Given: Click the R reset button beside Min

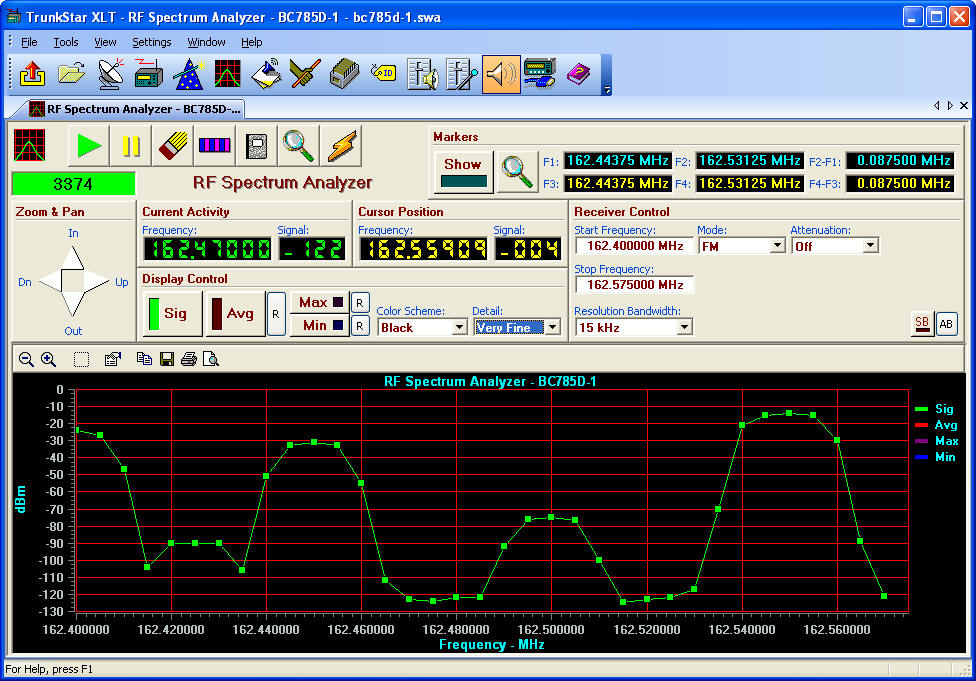Looking at the screenshot, I should pos(360,326).
